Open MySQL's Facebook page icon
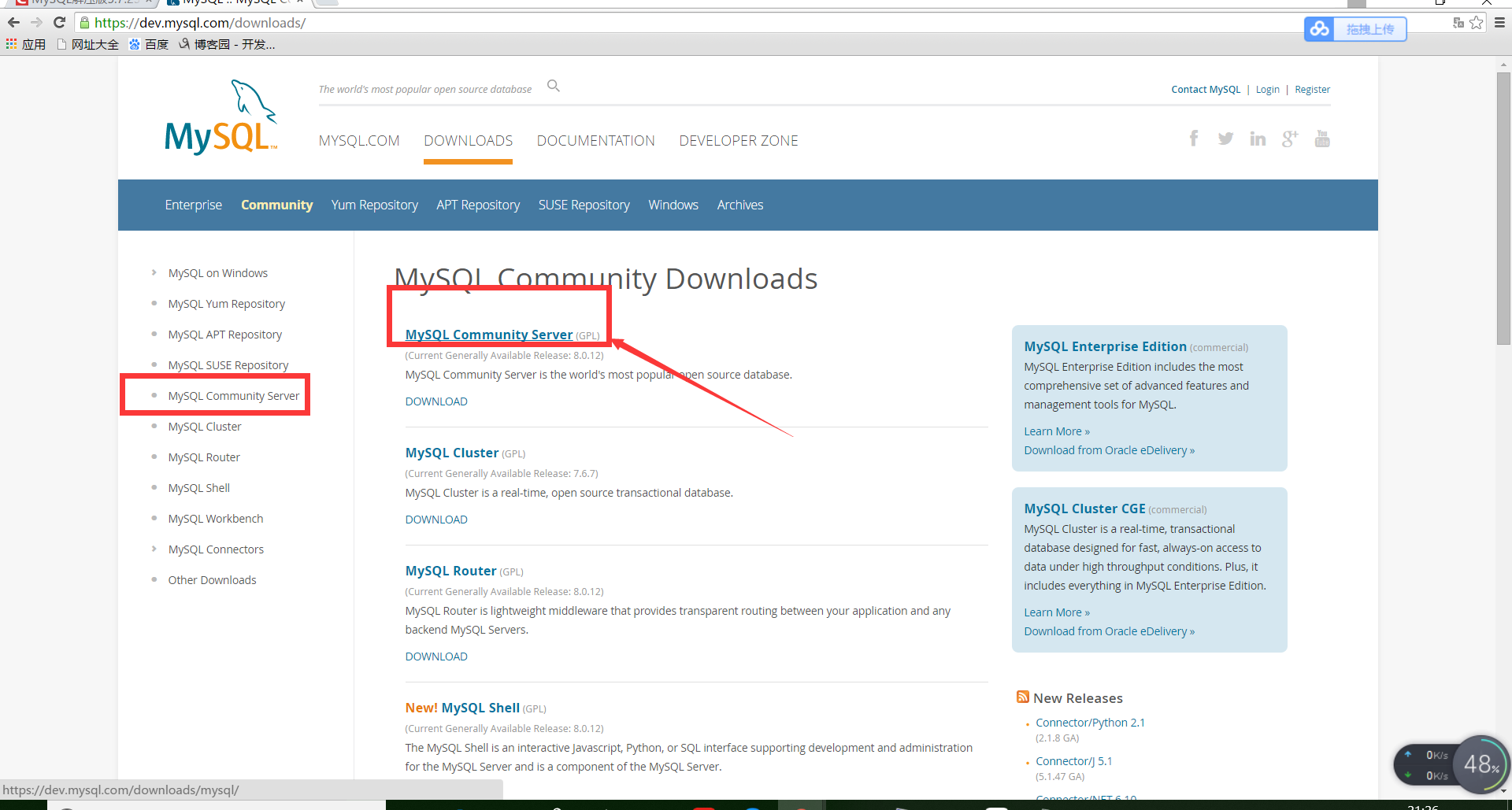The height and width of the screenshot is (810, 1512). point(1194,139)
